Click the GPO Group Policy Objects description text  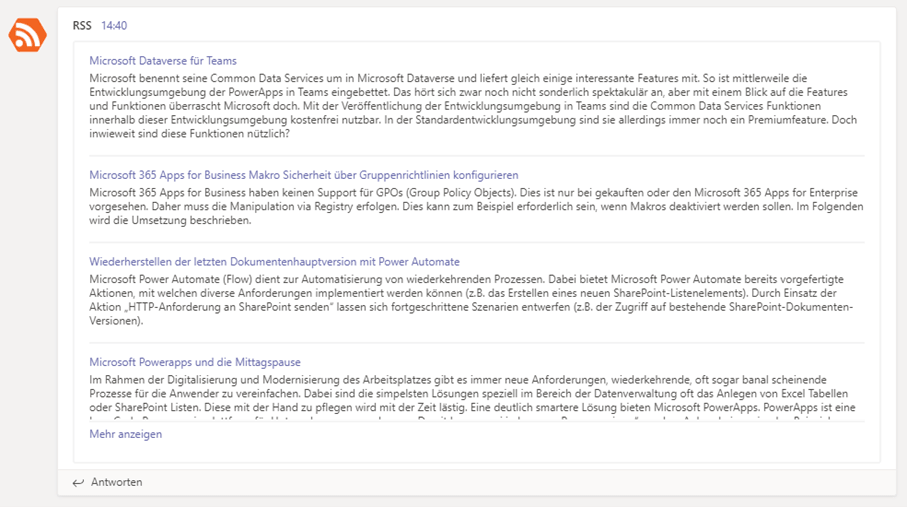[x=476, y=207]
